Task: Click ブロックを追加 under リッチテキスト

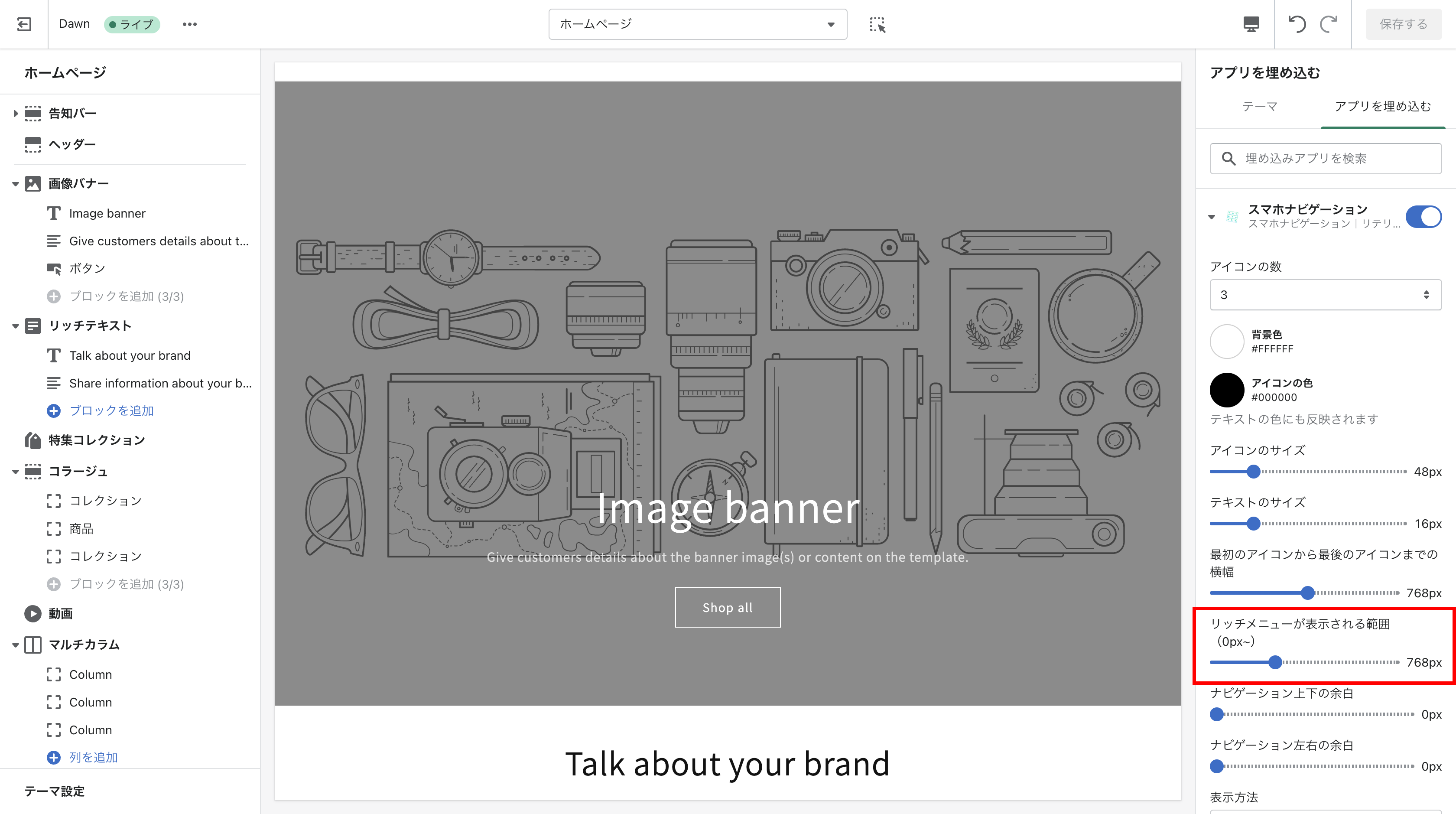Action: pos(111,411)
